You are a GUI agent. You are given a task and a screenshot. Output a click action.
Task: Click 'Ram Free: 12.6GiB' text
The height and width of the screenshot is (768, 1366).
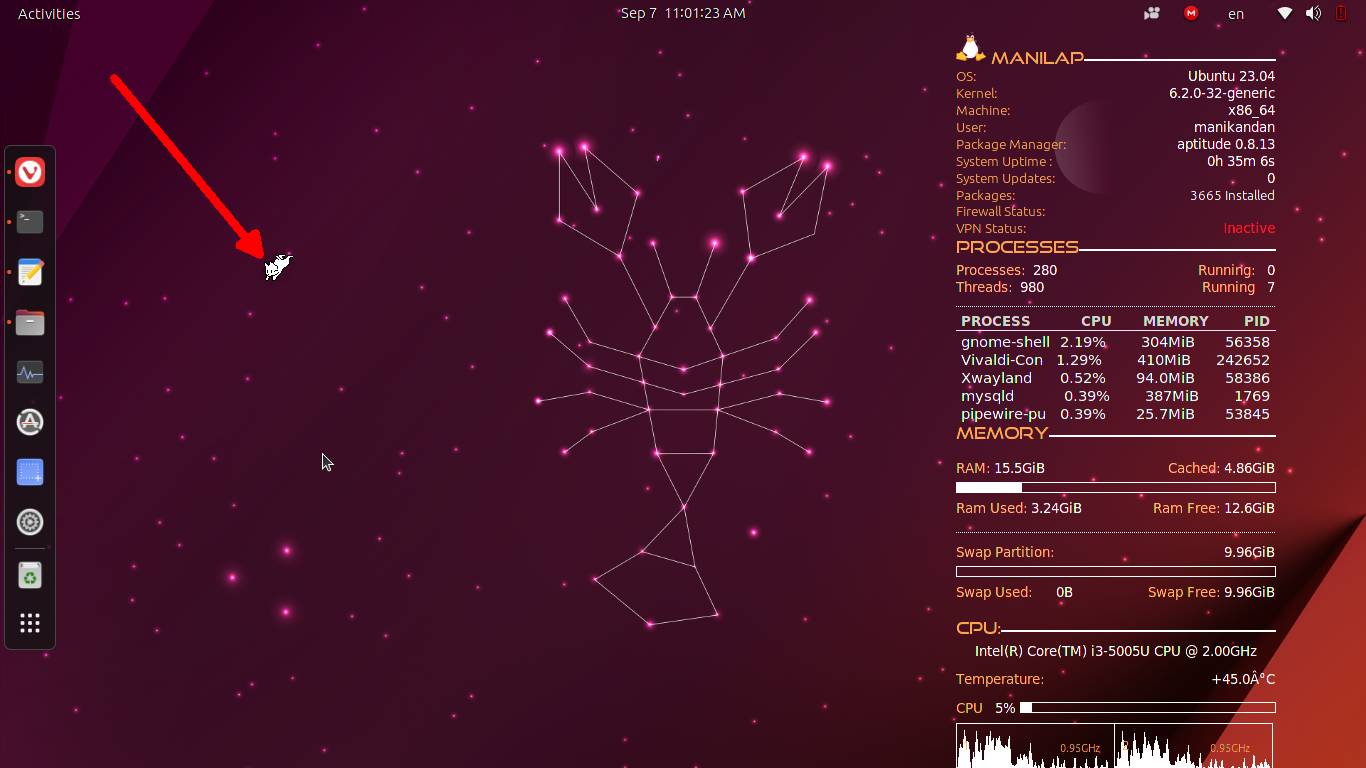pos(1214,508)
